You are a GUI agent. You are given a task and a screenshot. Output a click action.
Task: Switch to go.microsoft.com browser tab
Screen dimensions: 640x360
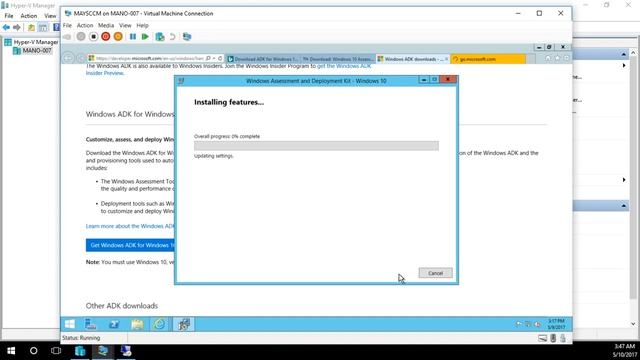[488, 59]
